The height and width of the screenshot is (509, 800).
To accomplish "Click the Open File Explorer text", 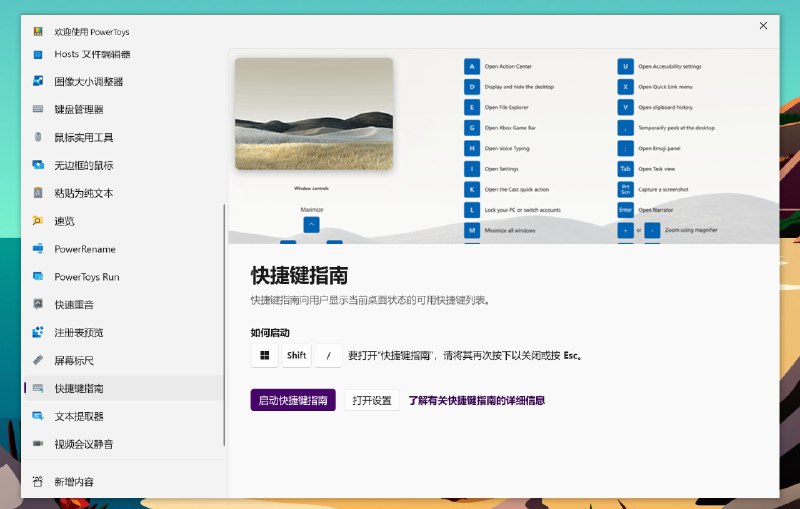I will pos(507,107).
